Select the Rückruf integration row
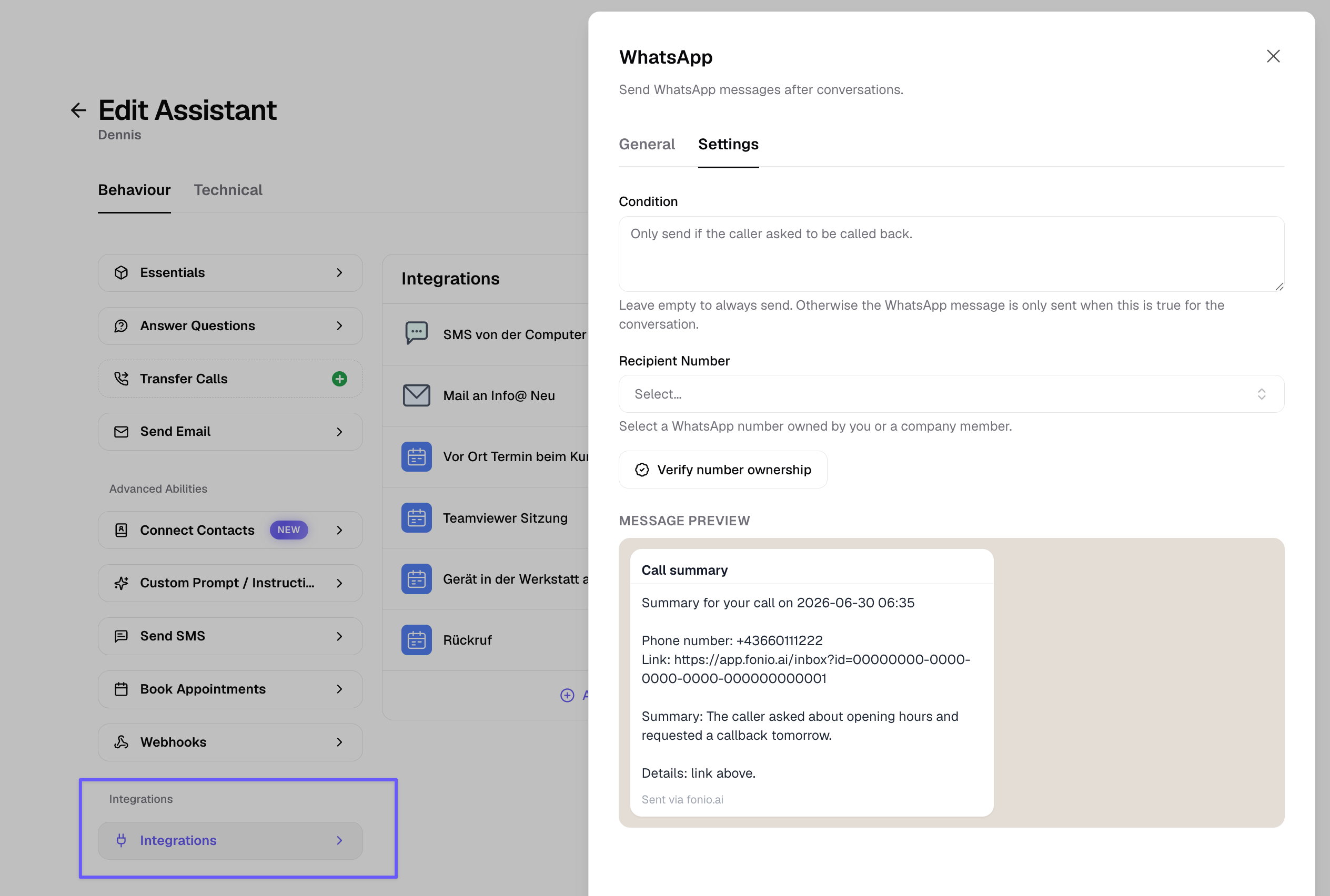 486,640
